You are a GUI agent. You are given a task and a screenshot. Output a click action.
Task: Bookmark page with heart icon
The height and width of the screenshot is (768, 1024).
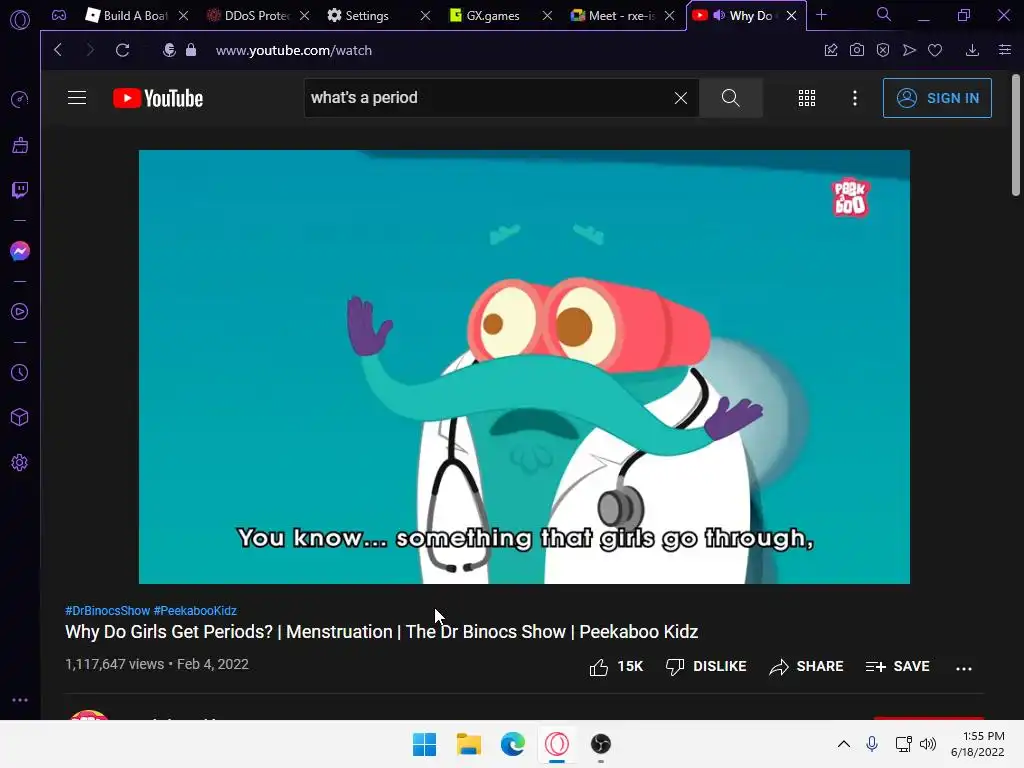(x=935, y=50)
